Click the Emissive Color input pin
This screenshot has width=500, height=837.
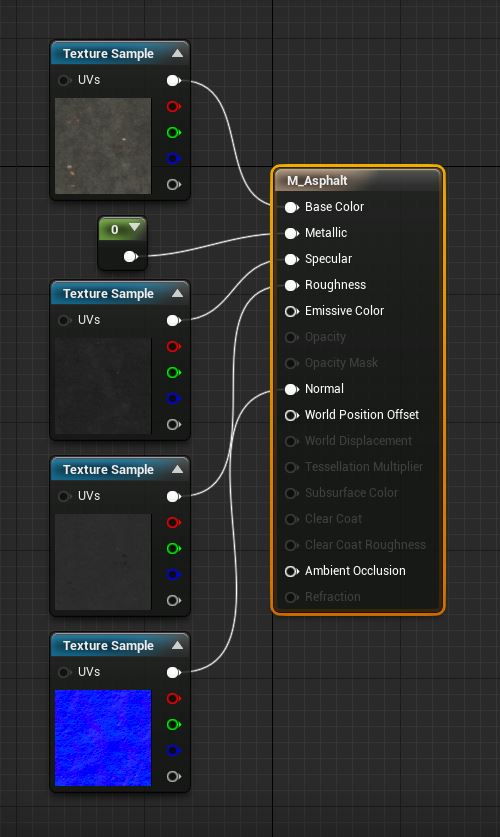291,311
